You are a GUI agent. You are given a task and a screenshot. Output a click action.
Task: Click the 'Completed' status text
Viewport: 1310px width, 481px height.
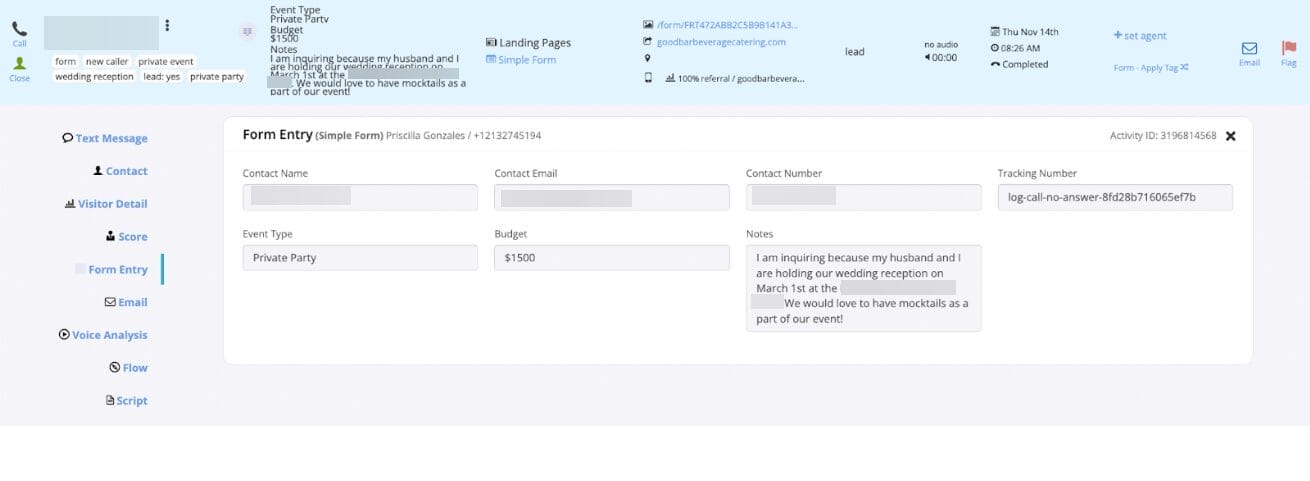pyautogui.click(x=1025, y=64)
